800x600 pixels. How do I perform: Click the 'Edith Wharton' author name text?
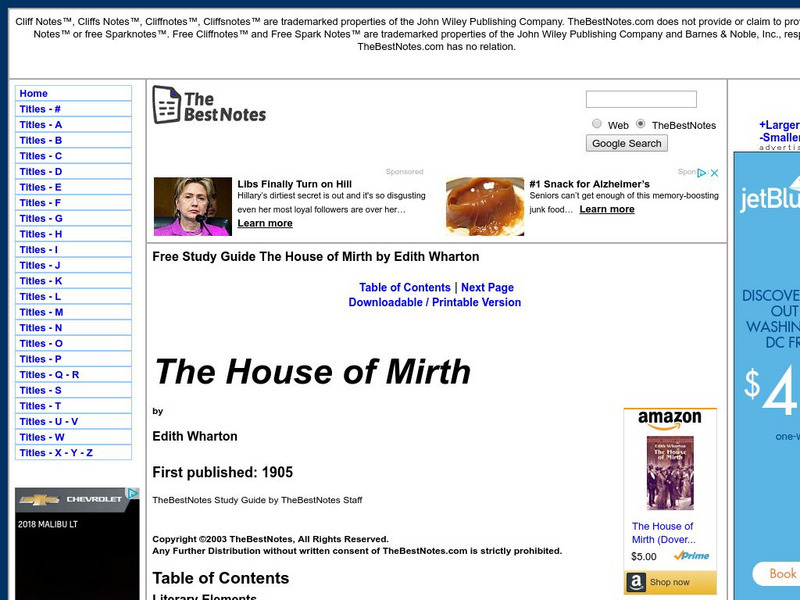click(x=195, y=436)
